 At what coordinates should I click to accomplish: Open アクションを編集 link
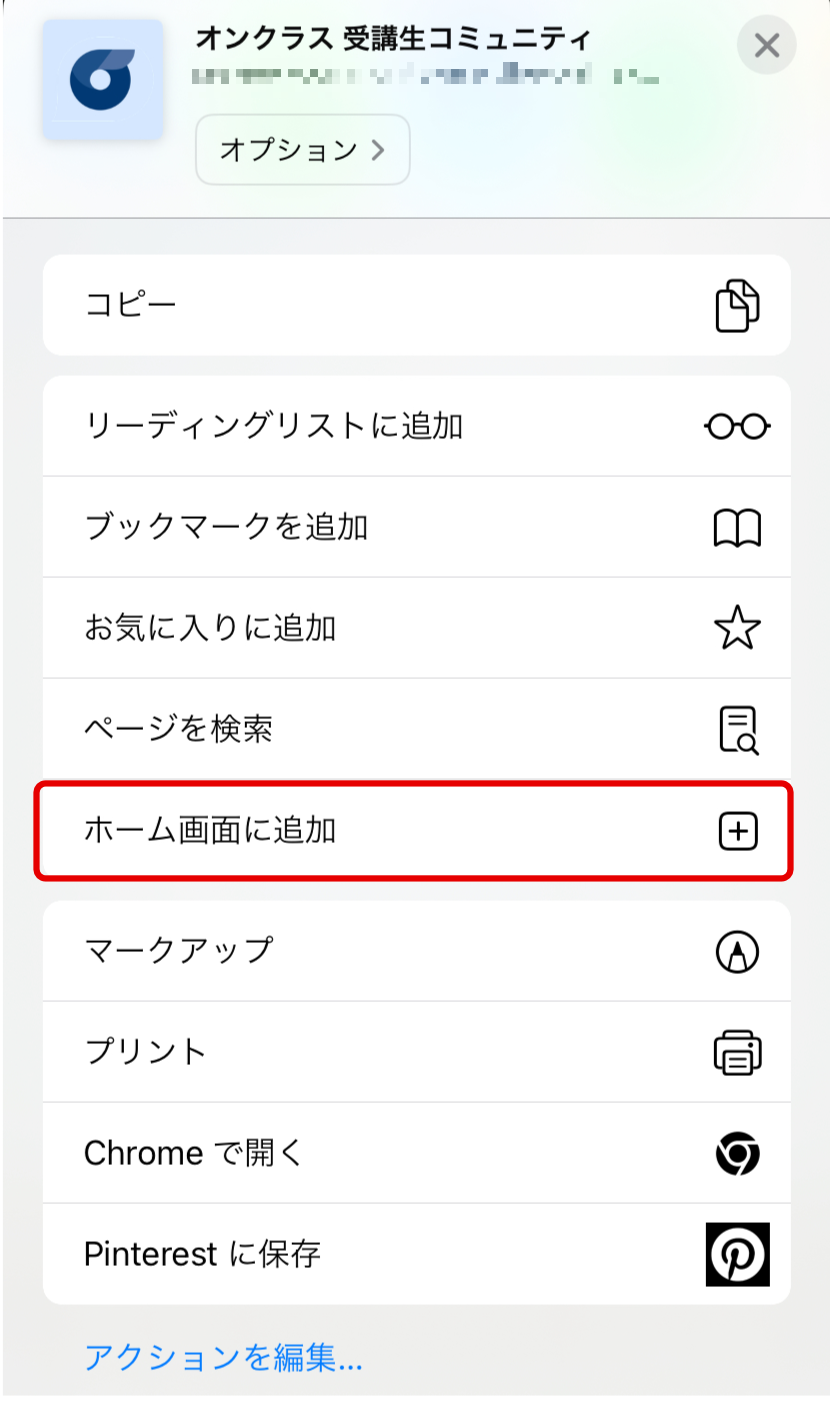pyautogui.click(x=223, y=1358)
